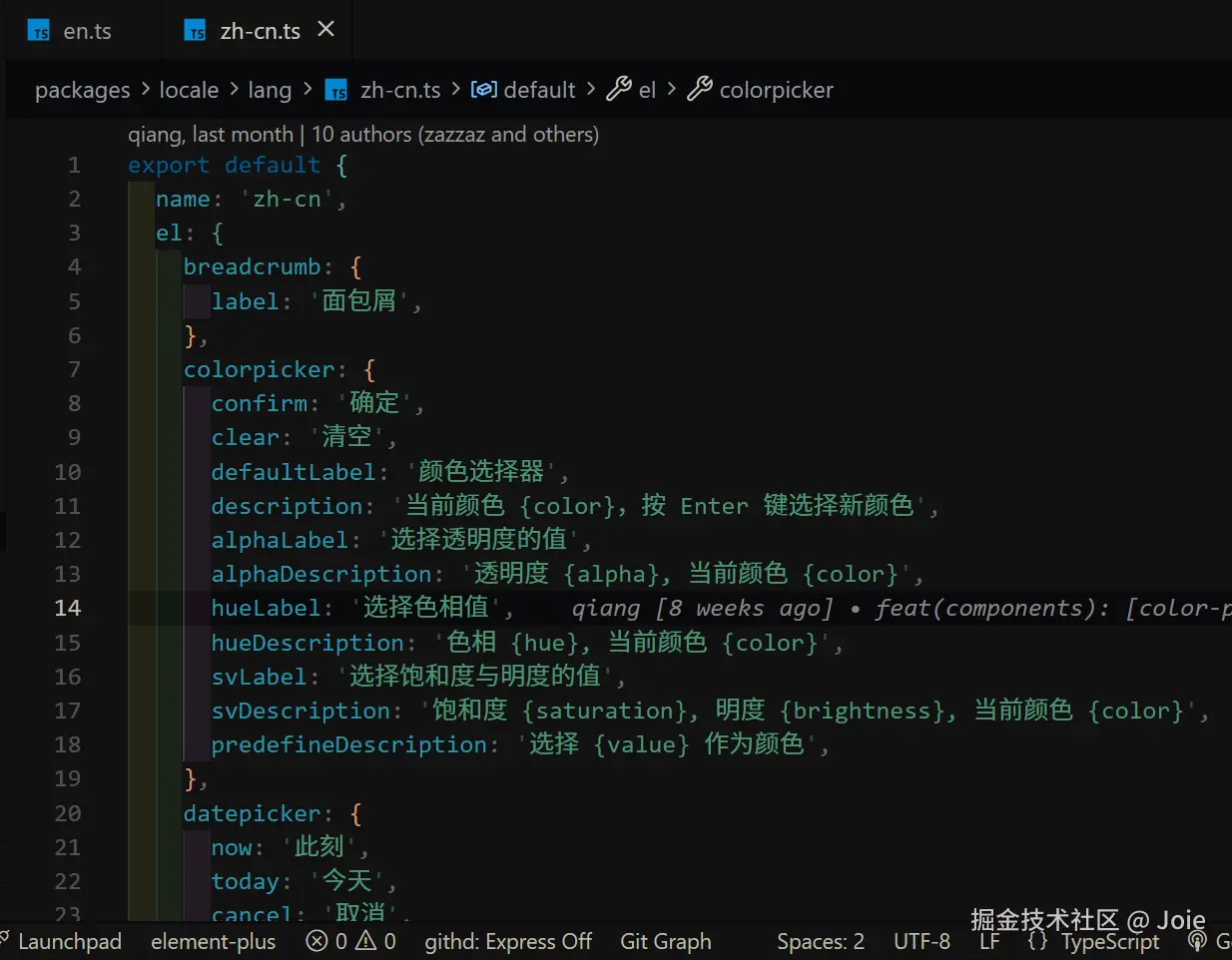This screenshot has height=960, width=1232.
Task: Click the now: '此刻' line
Action: pos(290,847)
